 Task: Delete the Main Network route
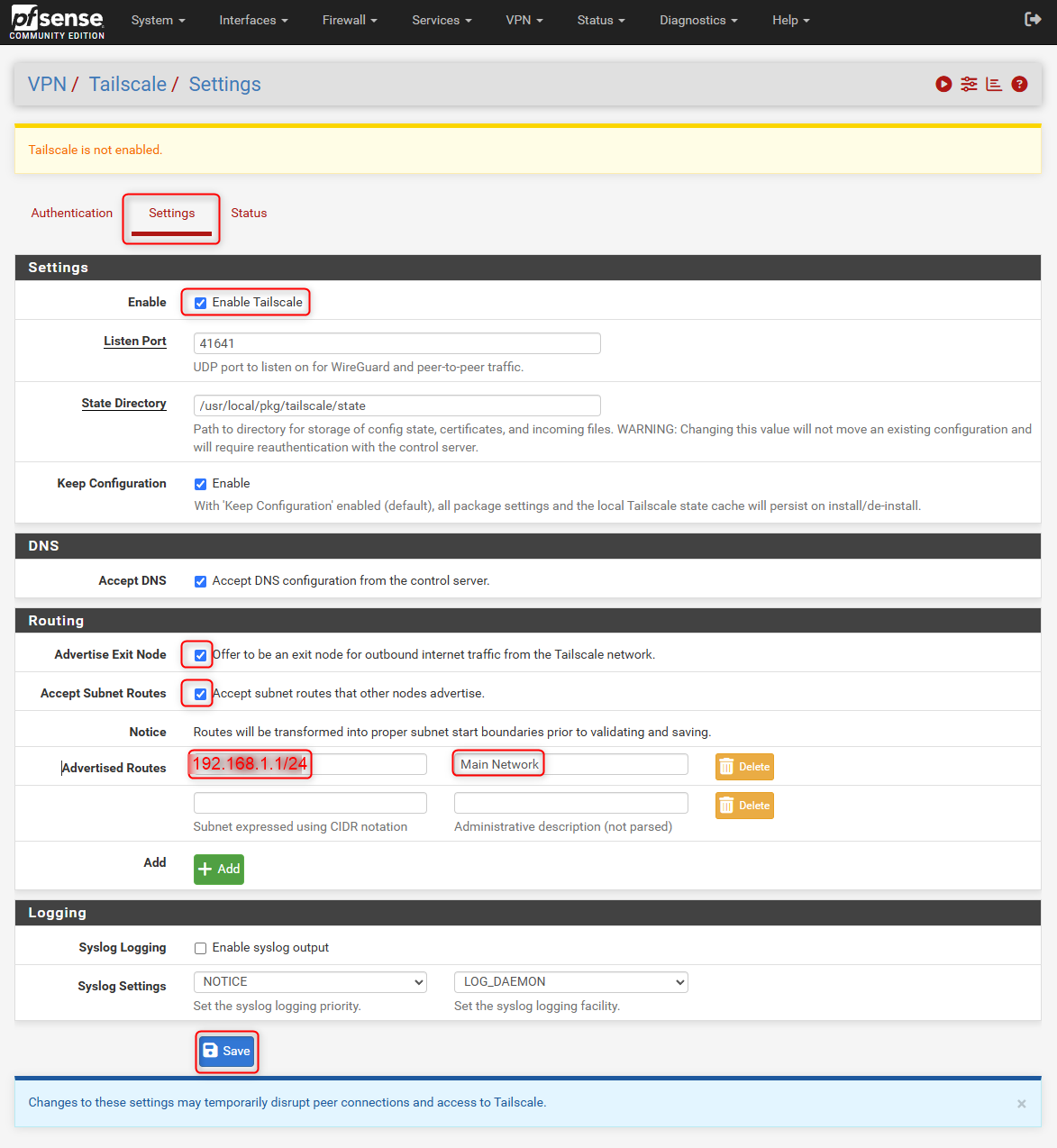[x=744, y=767]
